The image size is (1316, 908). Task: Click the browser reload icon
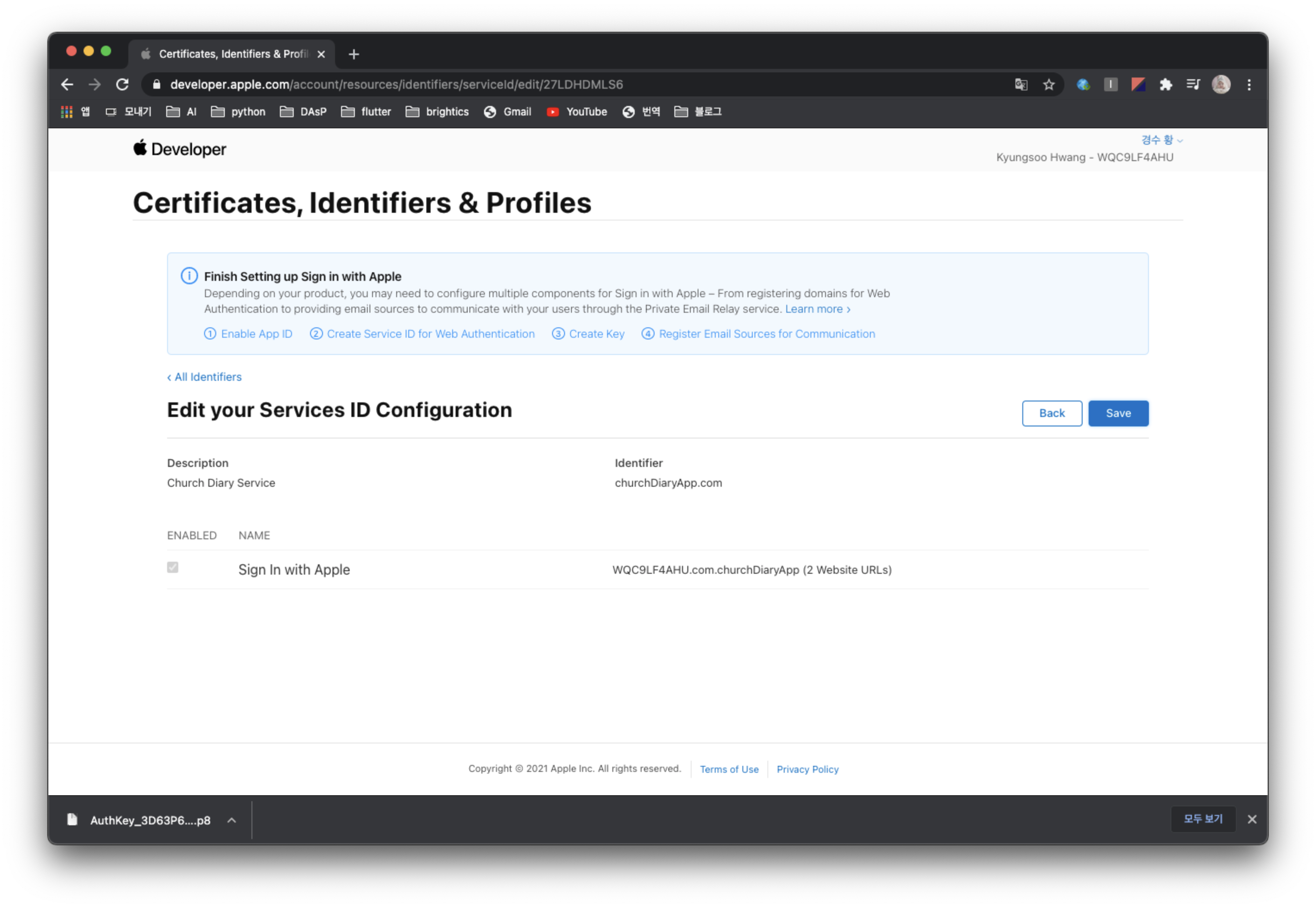[122, 85]
